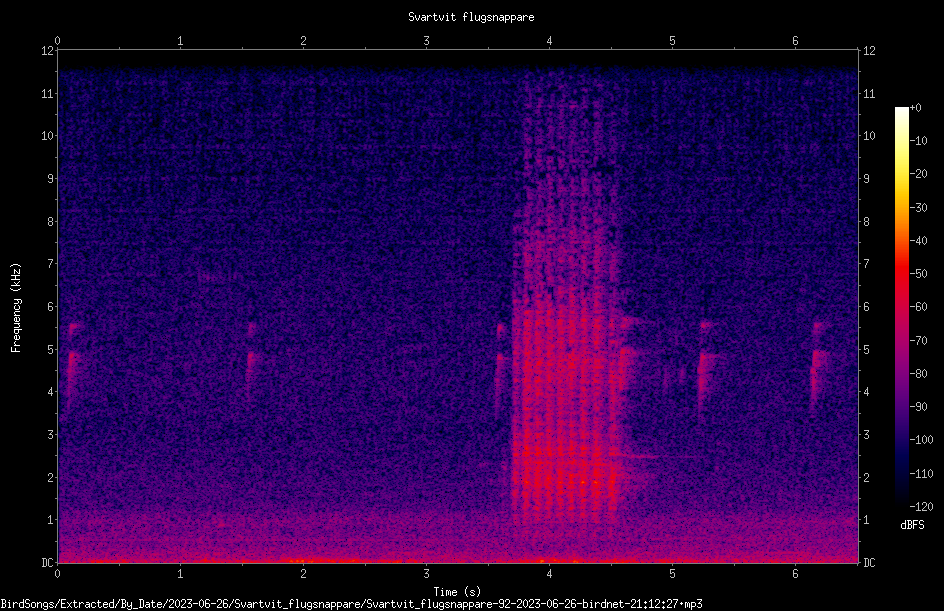Click the 'Time (s)' axis label
Image resolution: width=944 pixels, height=611 pixels.
pyautogui.click(x=457, y=592)
